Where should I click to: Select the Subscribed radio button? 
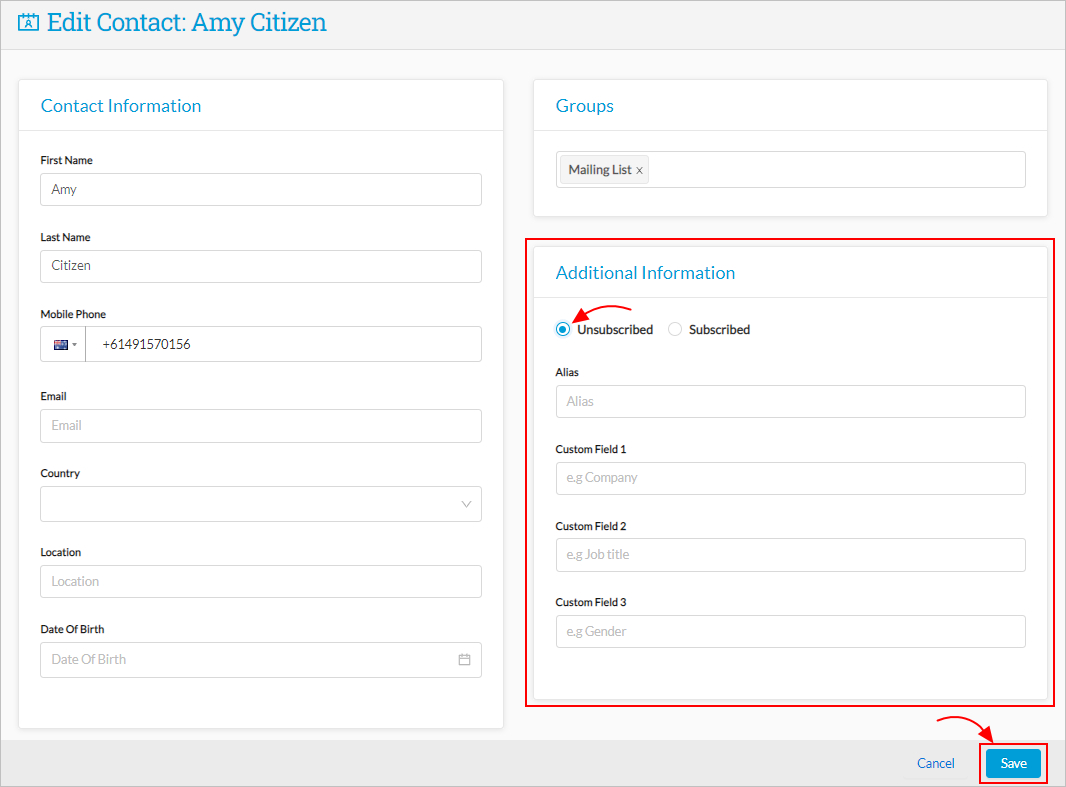point(675,330)
